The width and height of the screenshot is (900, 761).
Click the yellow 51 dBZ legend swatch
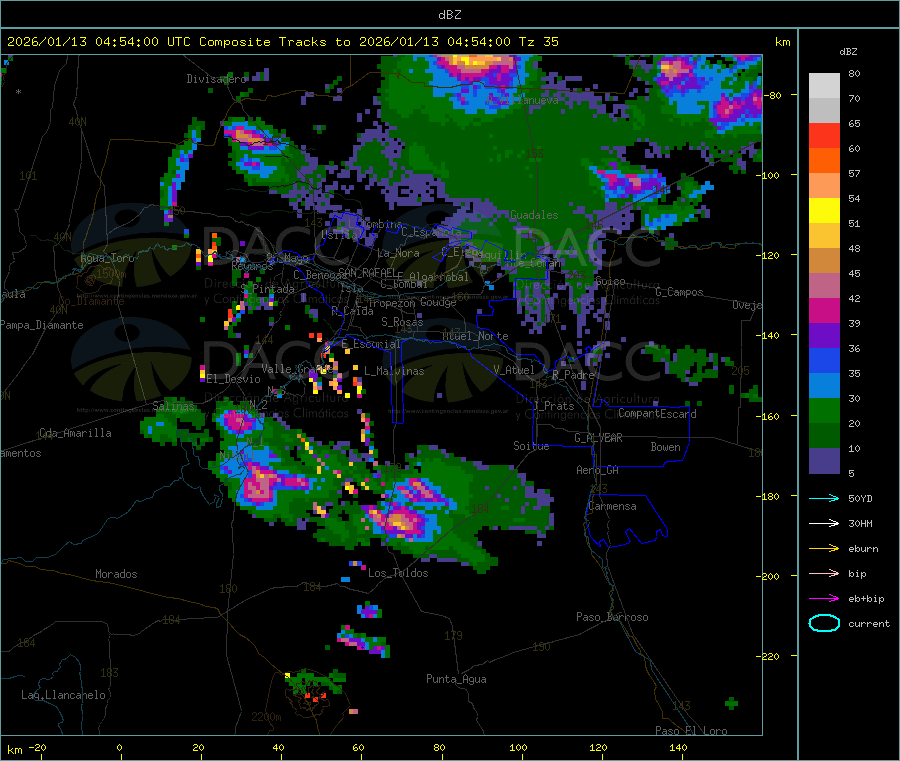(x=824, y=211)
